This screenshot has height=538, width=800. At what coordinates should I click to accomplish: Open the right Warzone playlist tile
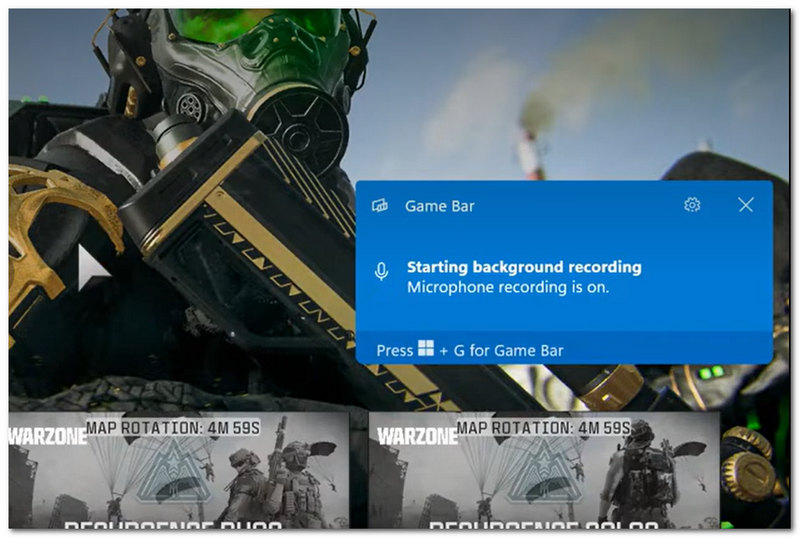(544, 470)
